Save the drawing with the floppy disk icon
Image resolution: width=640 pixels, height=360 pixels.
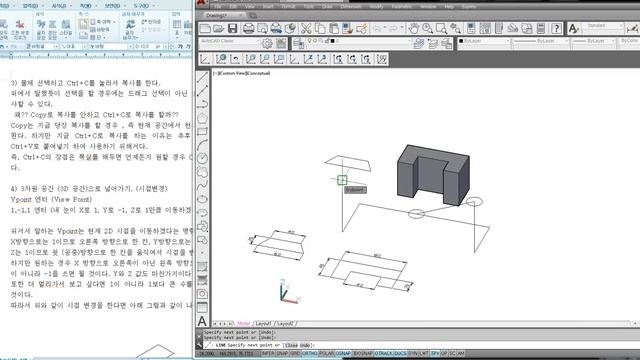pyautogui.click(x=233, y=29)
